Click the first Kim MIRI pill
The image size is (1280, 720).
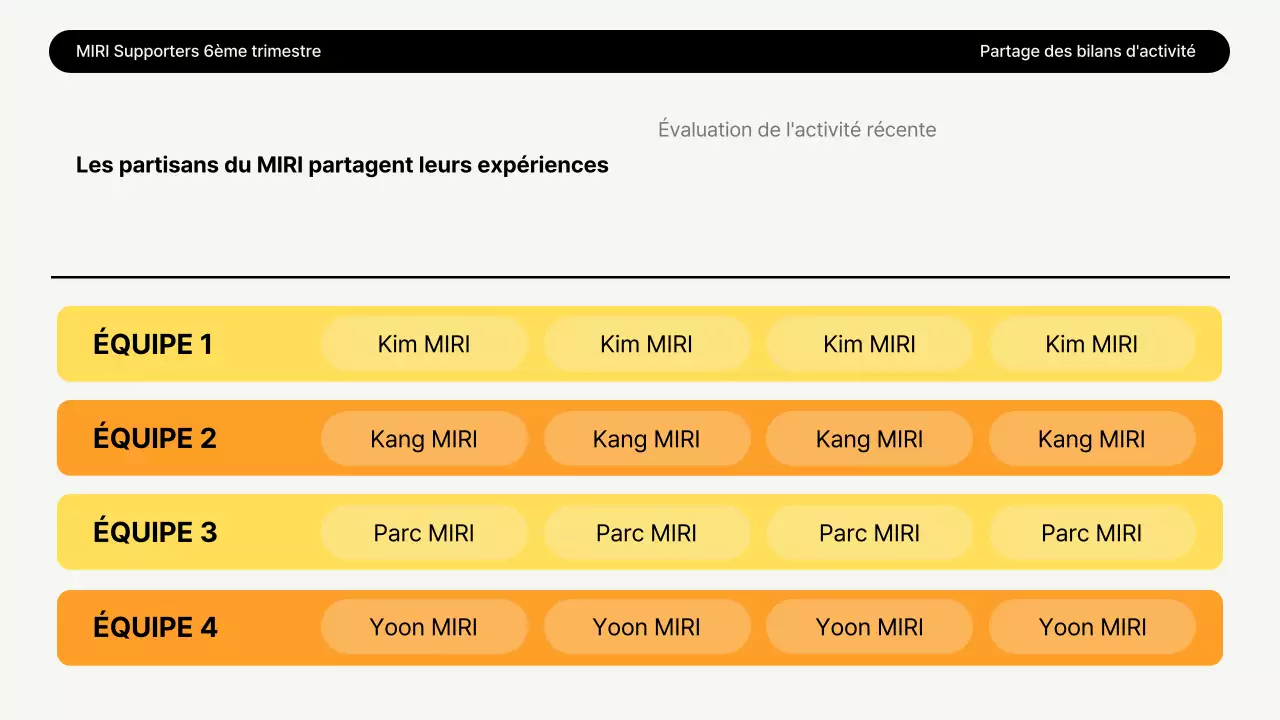(x=424, y=344)
